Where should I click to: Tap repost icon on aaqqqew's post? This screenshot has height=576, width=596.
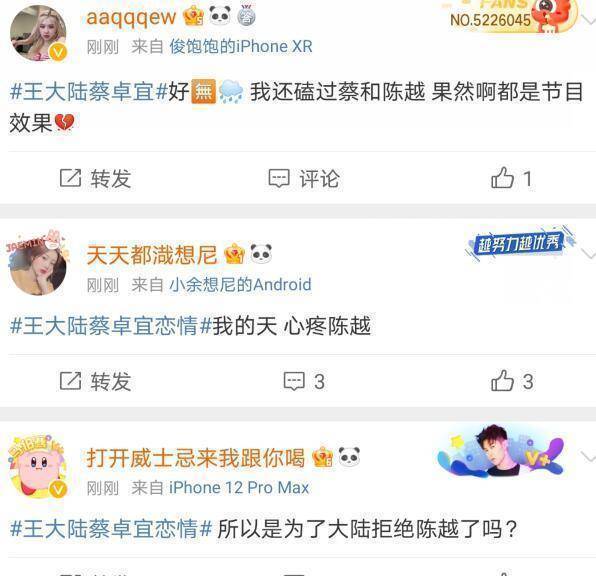[71, 178]
